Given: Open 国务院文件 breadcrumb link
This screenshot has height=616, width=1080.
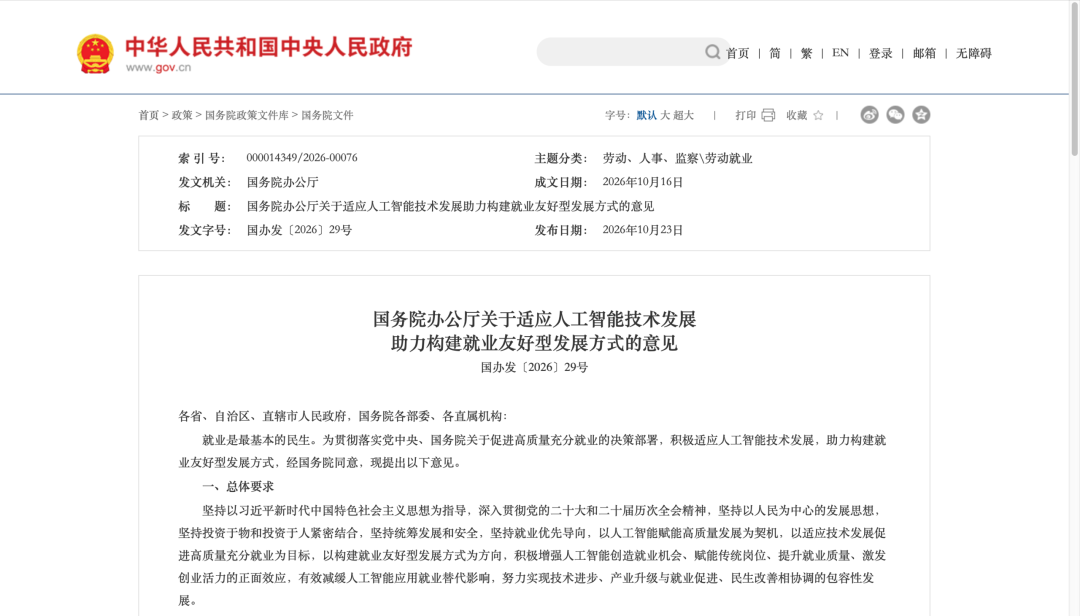Looking at the screenshot, I should (327, 115).
